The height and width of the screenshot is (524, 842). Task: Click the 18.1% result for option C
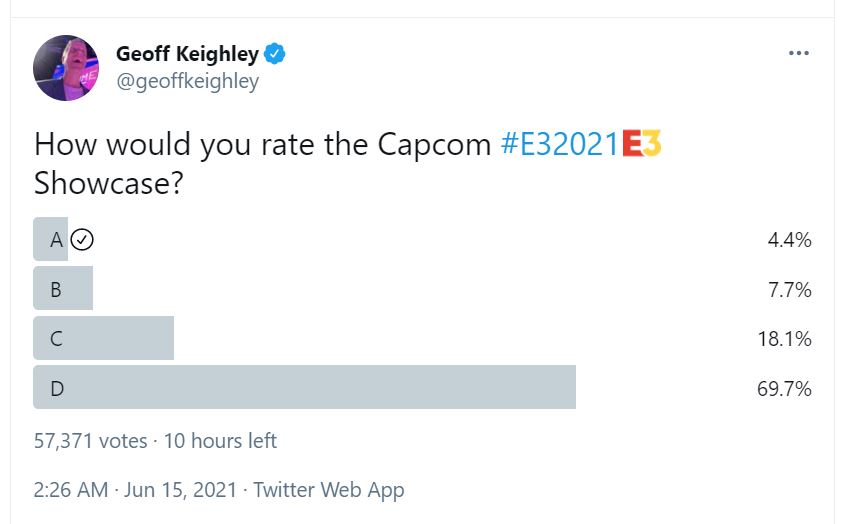click(785, 339)
